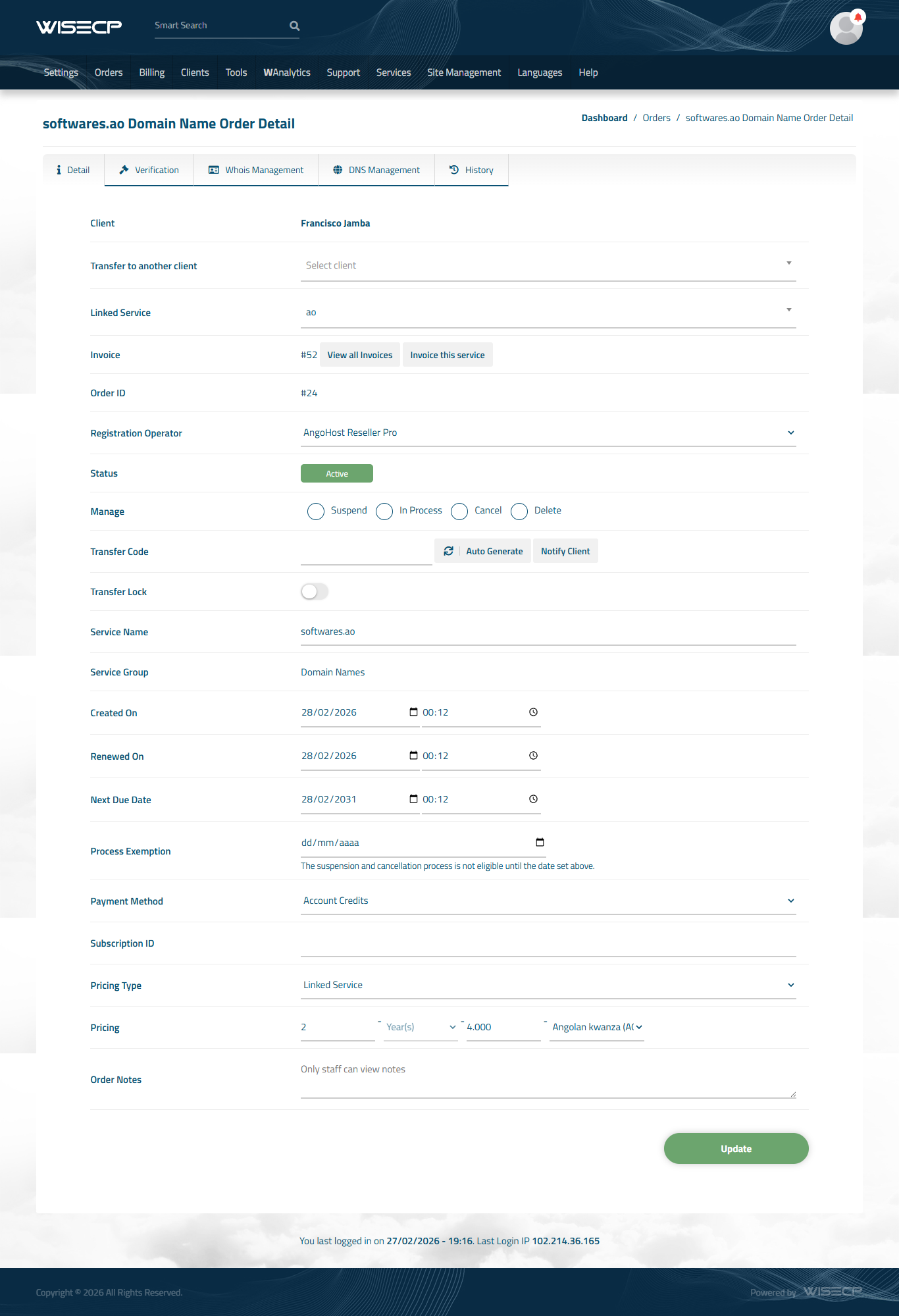Open clock picker for Created On time
Viewport: 899px width, 1316px height.
(533, 712)
